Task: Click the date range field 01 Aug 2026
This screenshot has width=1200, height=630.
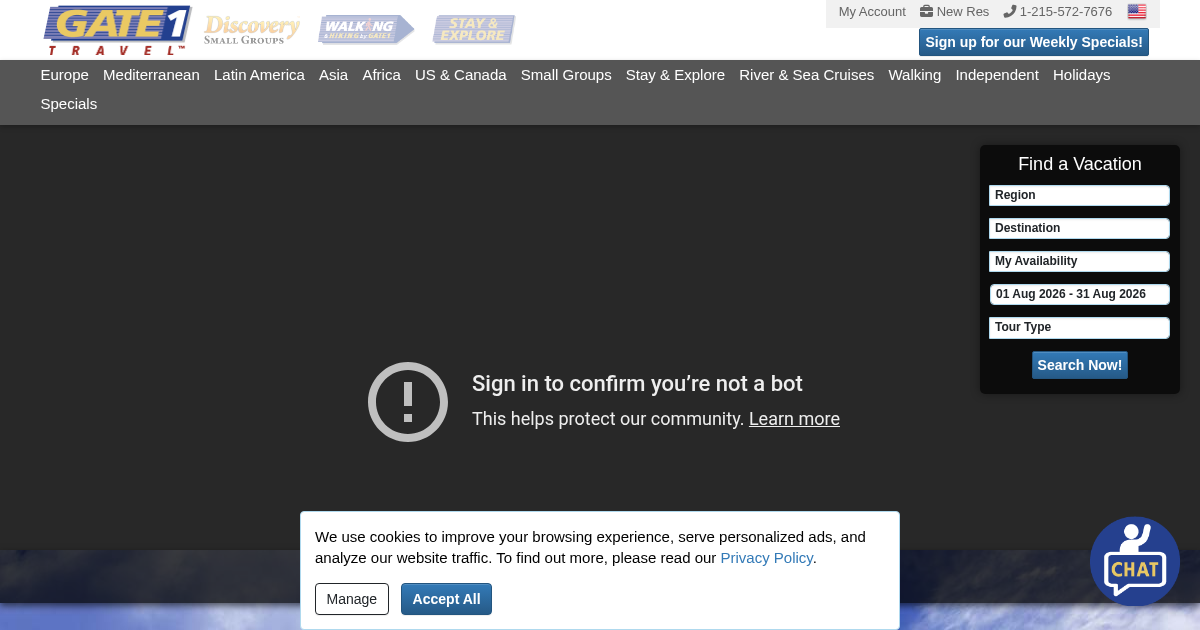Action: (x=1079, y=294)
